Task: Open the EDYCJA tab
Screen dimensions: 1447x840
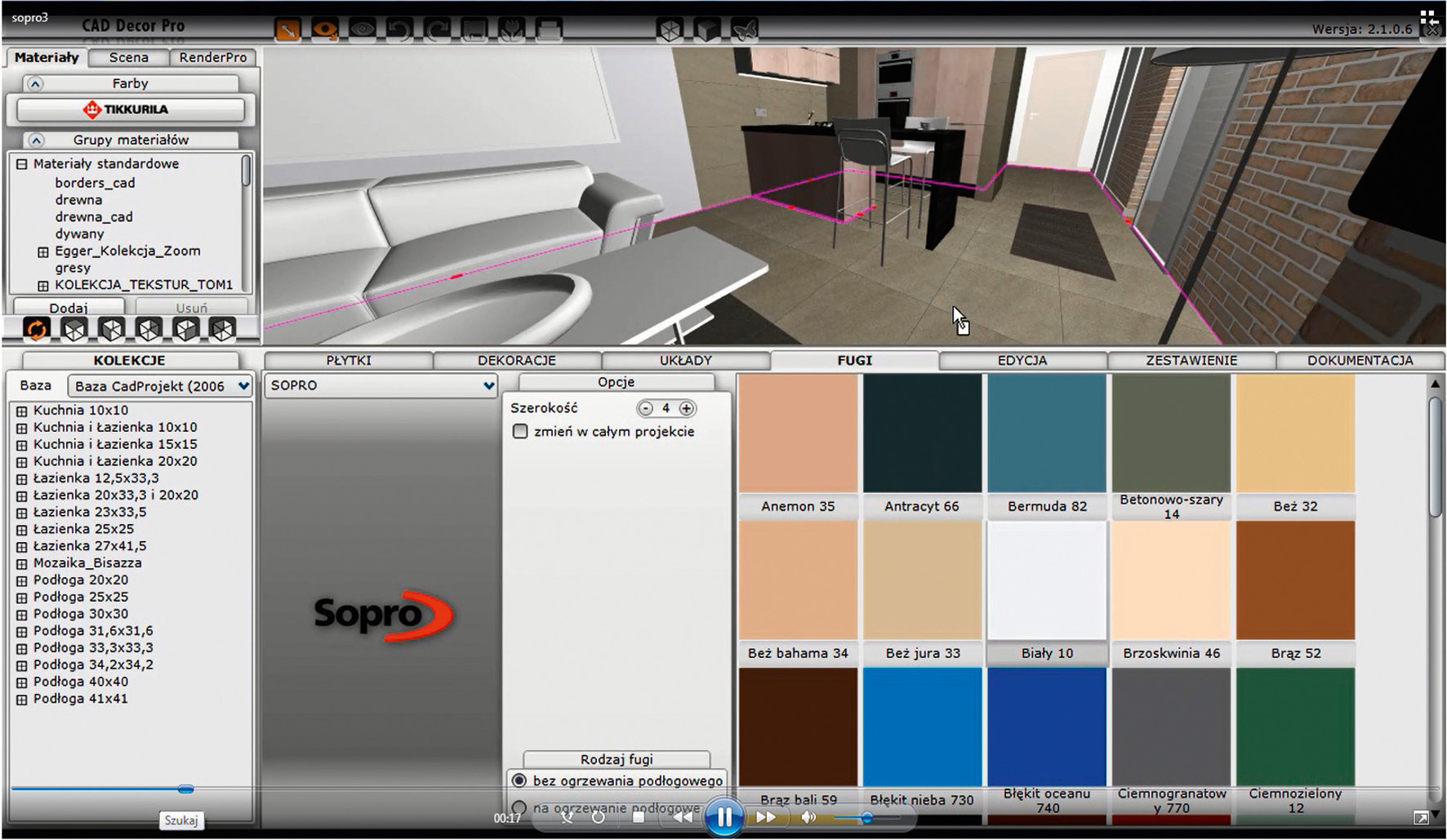Action: click(1022, 360)
